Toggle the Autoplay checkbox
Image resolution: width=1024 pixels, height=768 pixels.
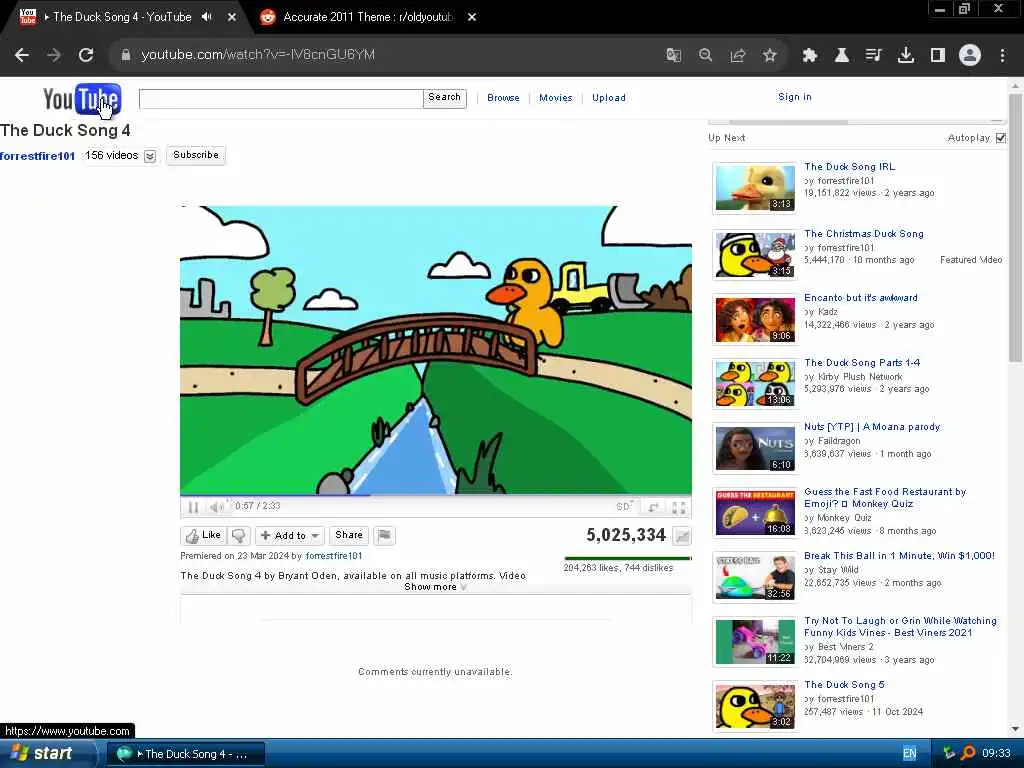(1001, 138)
